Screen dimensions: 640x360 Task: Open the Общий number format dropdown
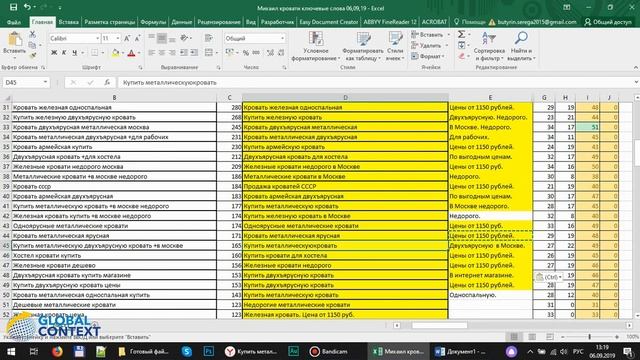[282, 38]
